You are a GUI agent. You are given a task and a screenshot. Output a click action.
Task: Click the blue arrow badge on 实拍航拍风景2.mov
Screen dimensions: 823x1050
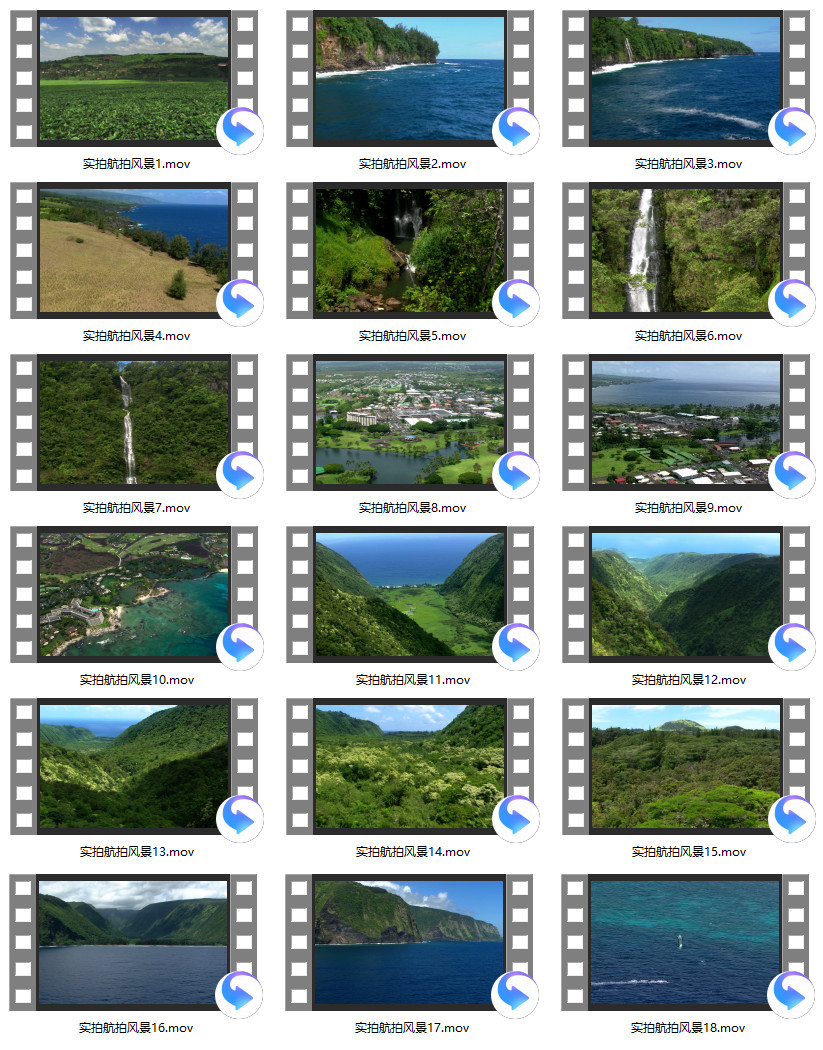(516, 130)
